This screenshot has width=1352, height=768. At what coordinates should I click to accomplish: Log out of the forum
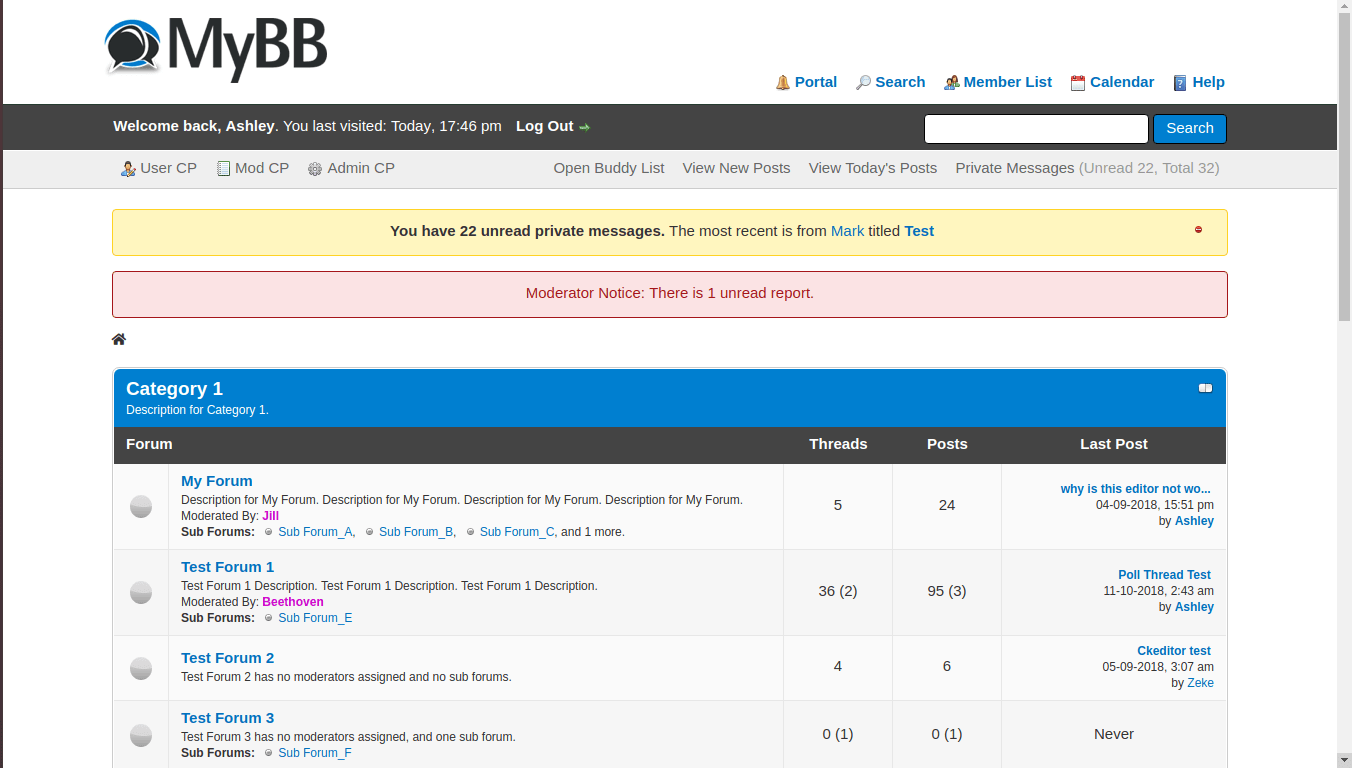[x=545, y=126]
